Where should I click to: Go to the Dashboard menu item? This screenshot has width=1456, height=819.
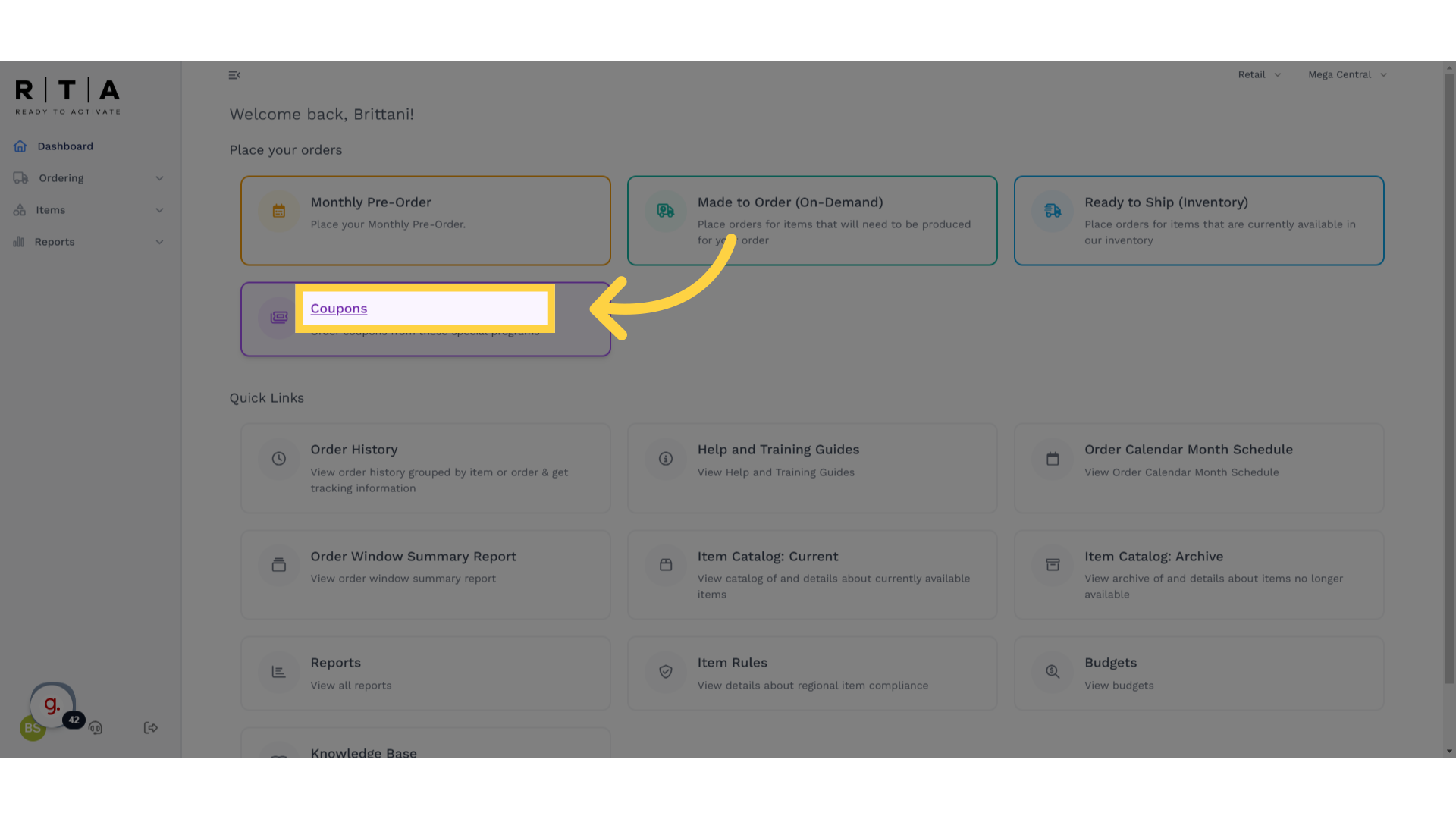click(x=65, y=146)
